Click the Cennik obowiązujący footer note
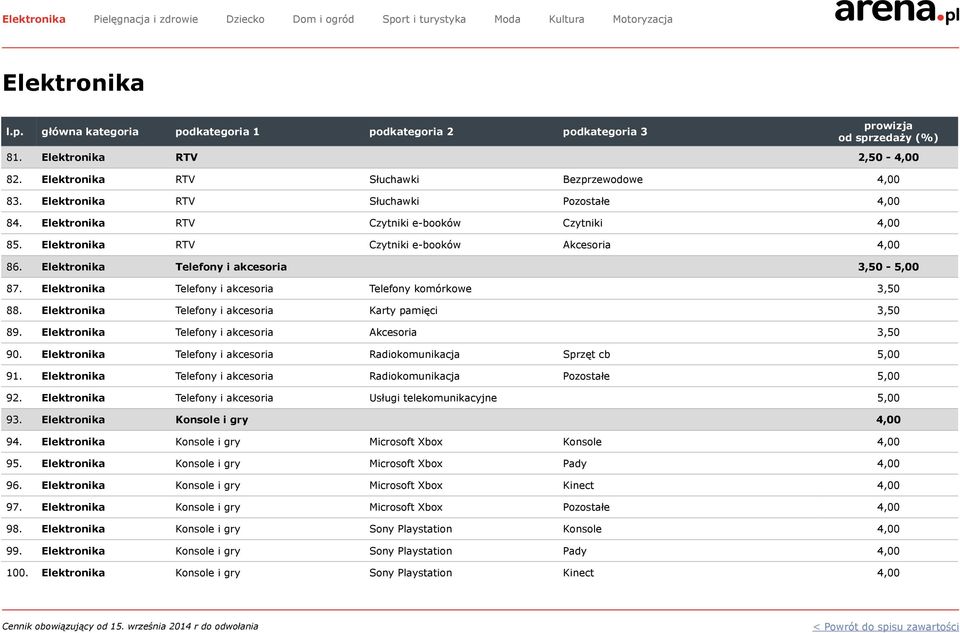Screen dimensions: 960x633 coord(130,626)
